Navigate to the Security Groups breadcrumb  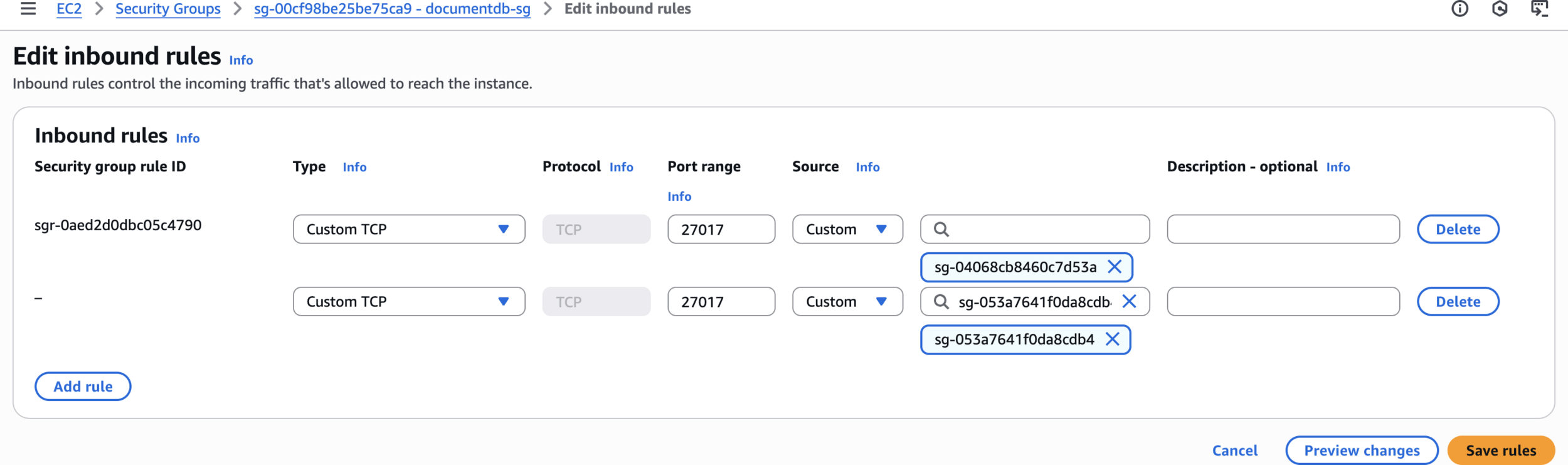pyautogui.click(x=167, y=9)
